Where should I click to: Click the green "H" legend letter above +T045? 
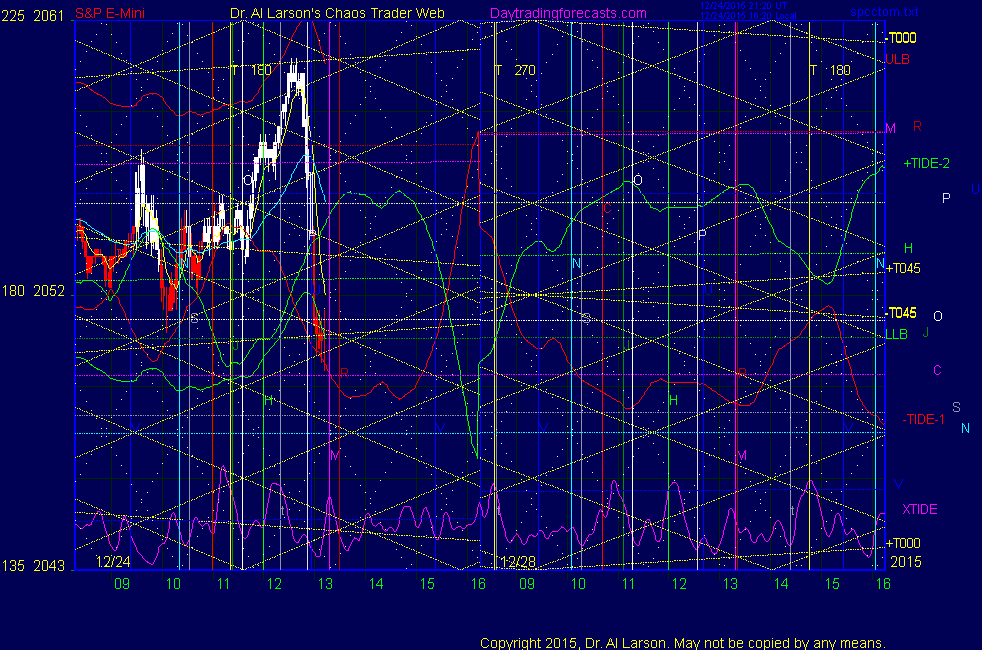(908, 248)
